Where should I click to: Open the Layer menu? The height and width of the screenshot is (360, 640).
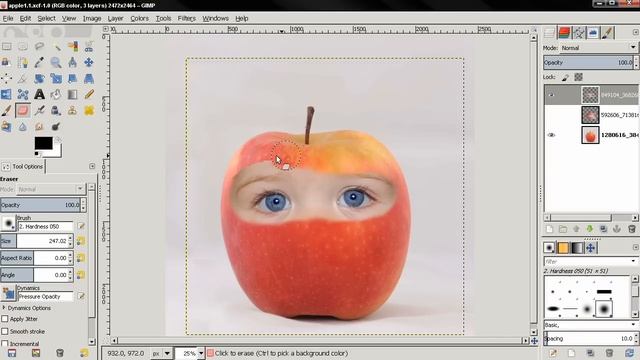116,18
